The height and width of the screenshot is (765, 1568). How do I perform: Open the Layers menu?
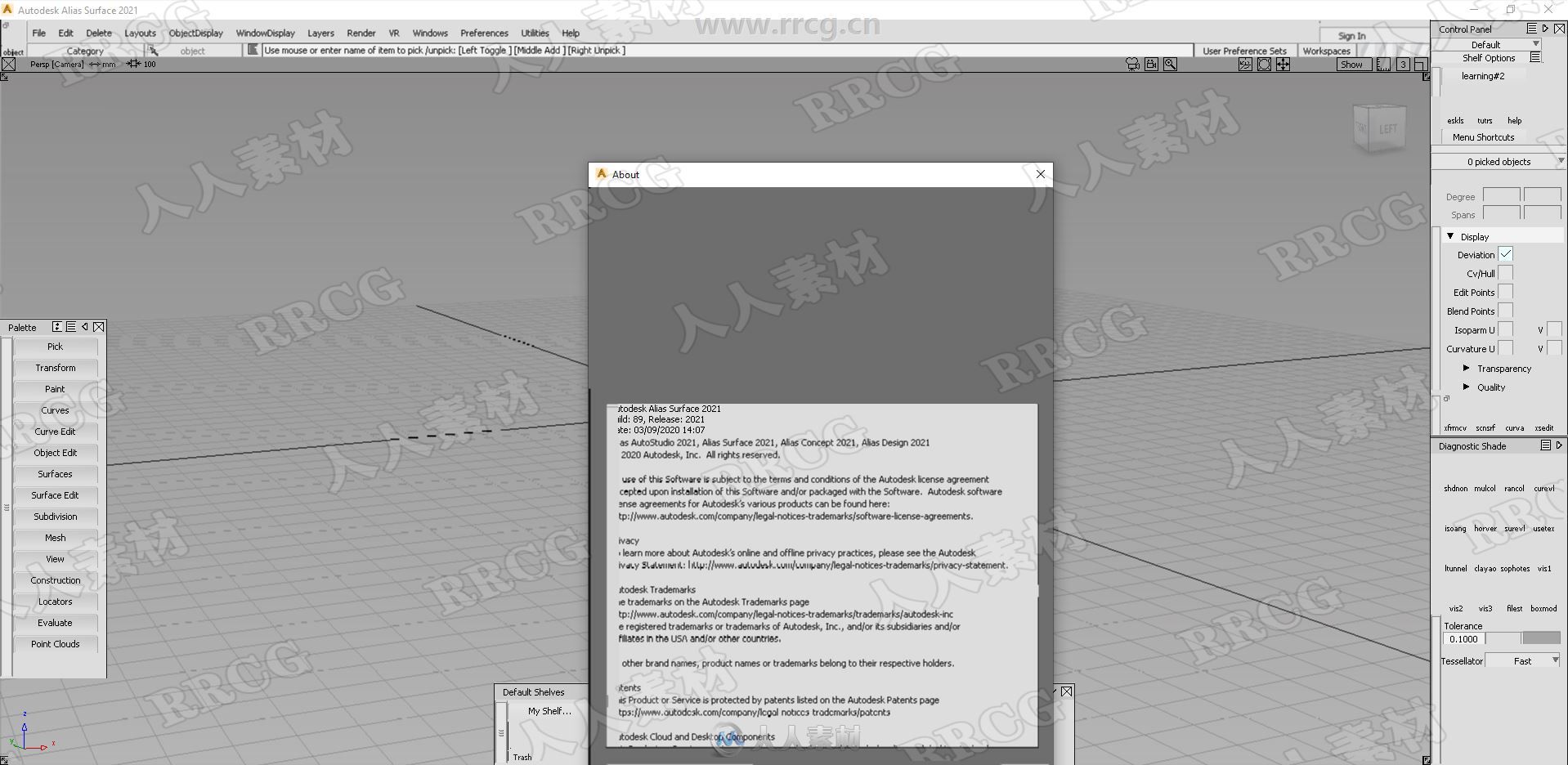tap(320, 34)
